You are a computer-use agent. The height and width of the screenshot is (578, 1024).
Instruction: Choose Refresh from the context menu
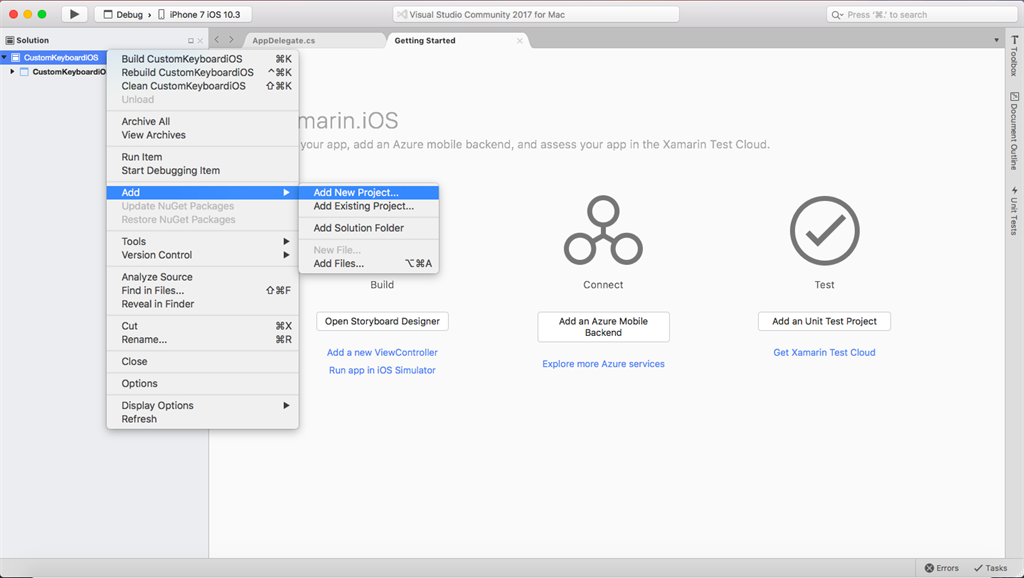[202, 419]
